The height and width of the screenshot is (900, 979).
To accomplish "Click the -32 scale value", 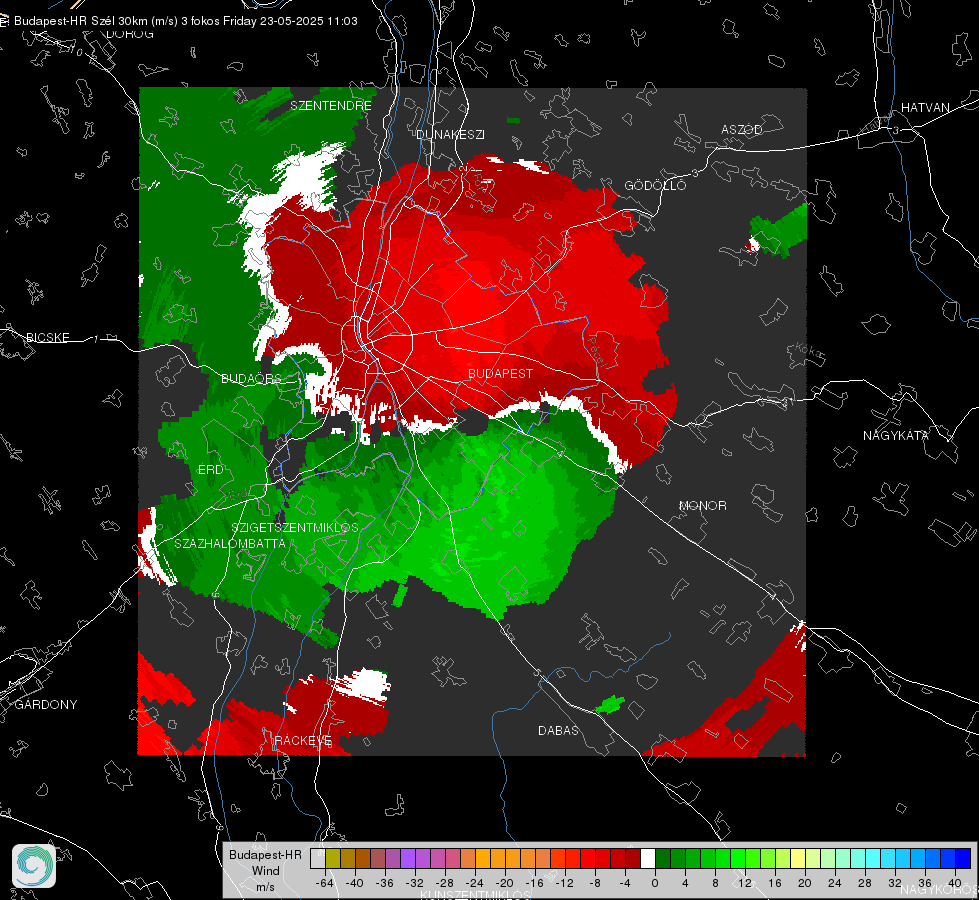I will 415,883.
